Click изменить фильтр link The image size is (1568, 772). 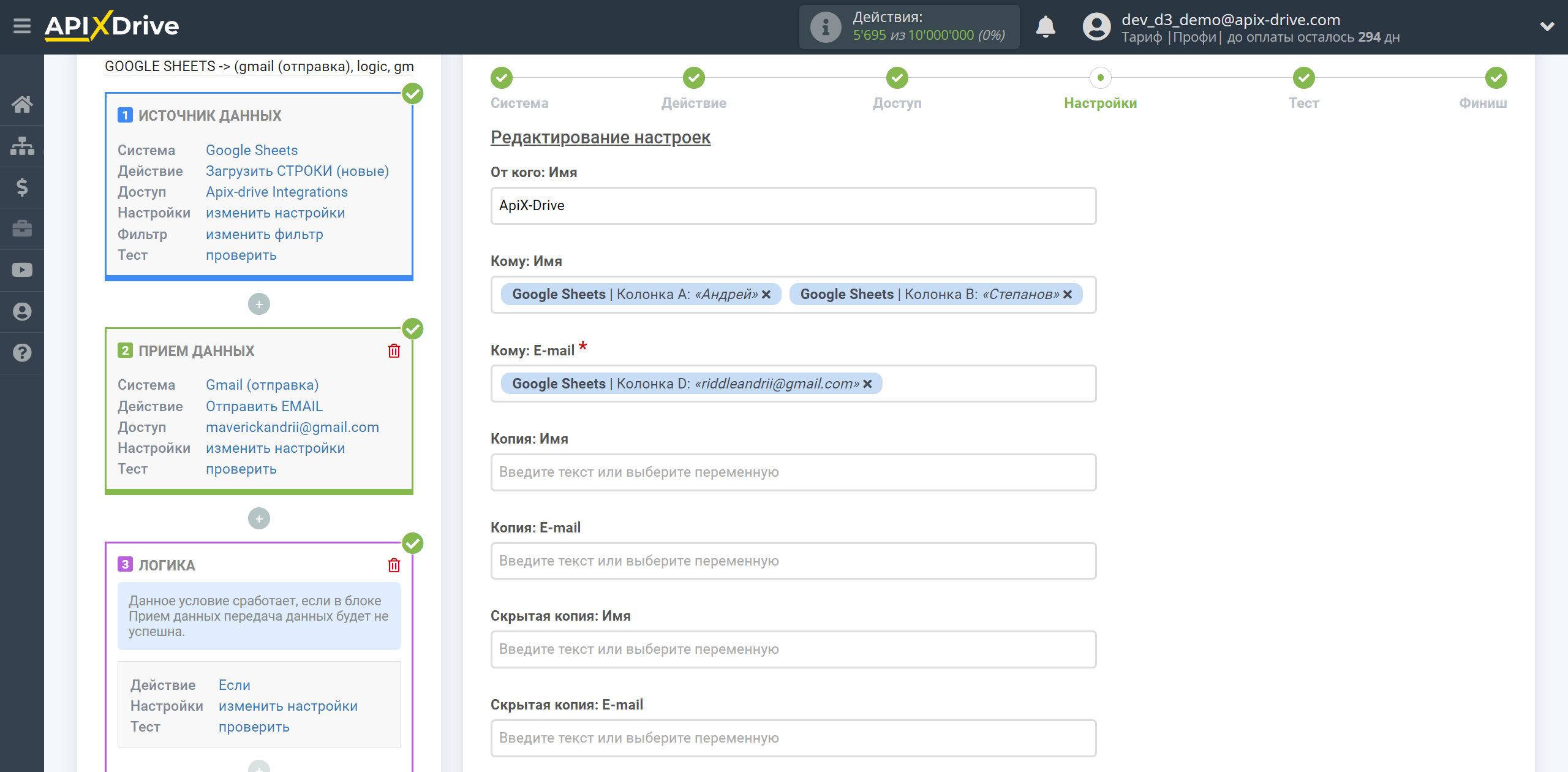pyautogui.click(x=265, y=234)
